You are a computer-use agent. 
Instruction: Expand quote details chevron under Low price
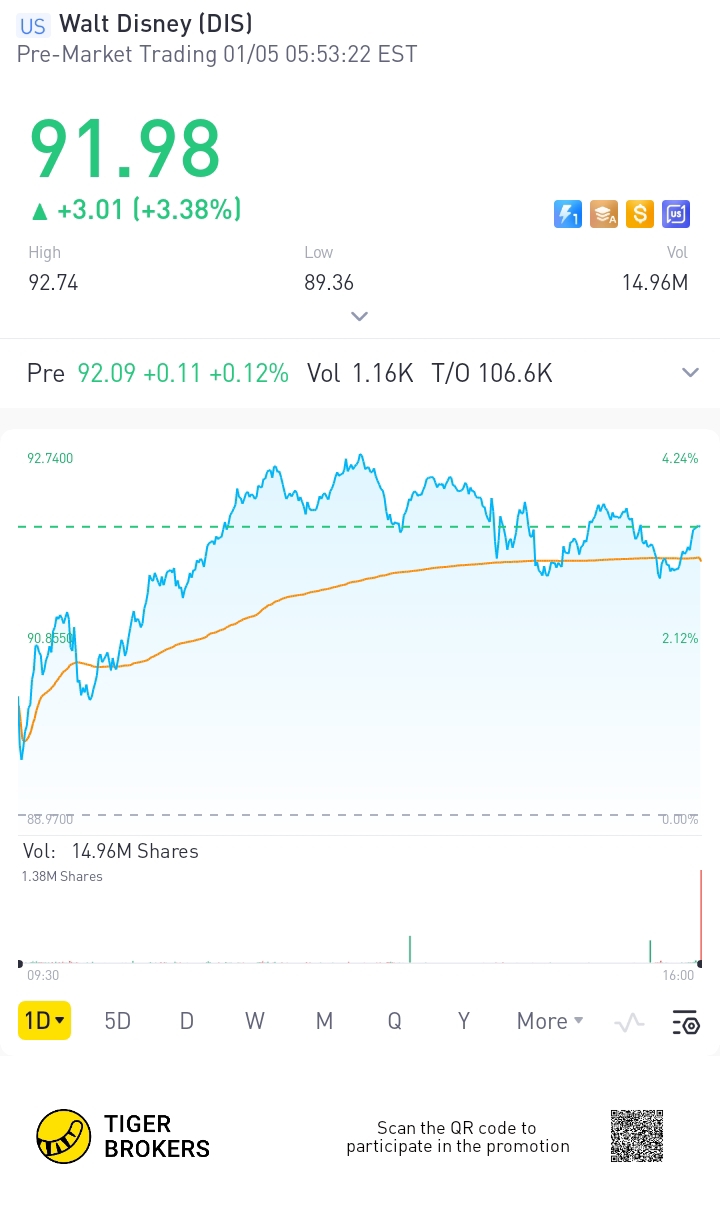click(360, 316)
